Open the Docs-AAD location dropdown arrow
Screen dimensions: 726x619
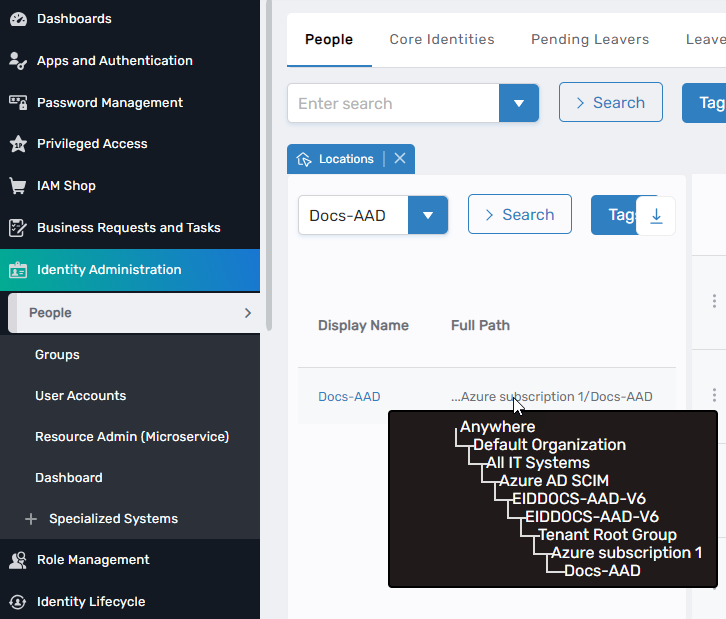click(428, 215)
